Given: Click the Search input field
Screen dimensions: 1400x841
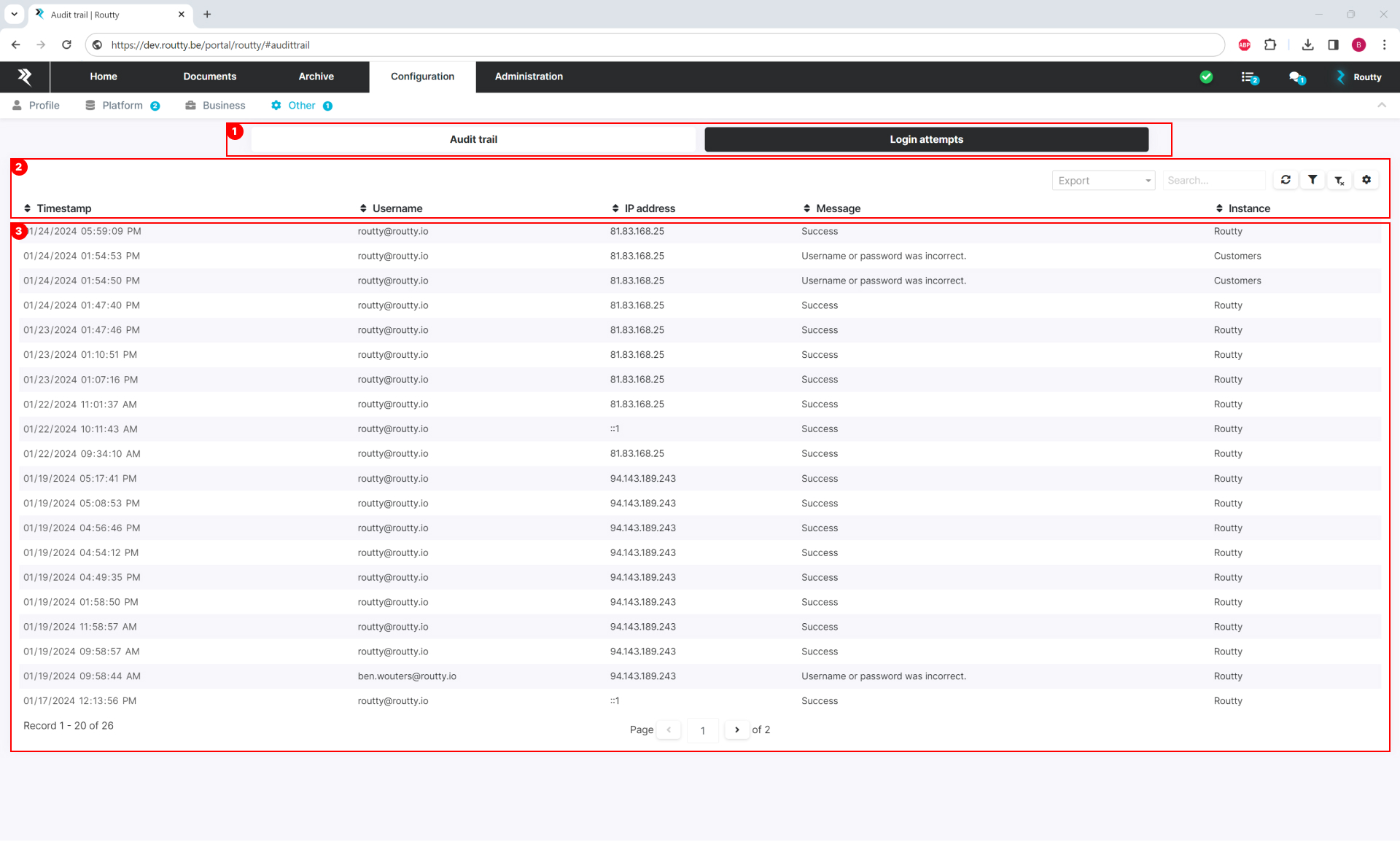Looking at the screenshot, I should coord(1213,181).
